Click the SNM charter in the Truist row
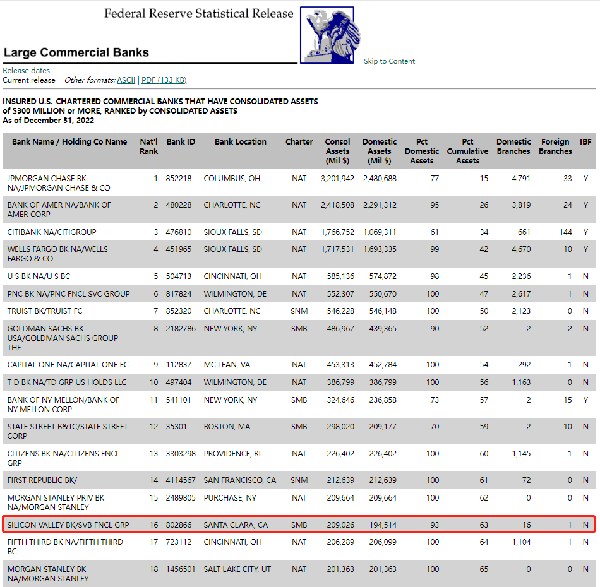This screenshot has width=600, height=587. tap(299, 311)
